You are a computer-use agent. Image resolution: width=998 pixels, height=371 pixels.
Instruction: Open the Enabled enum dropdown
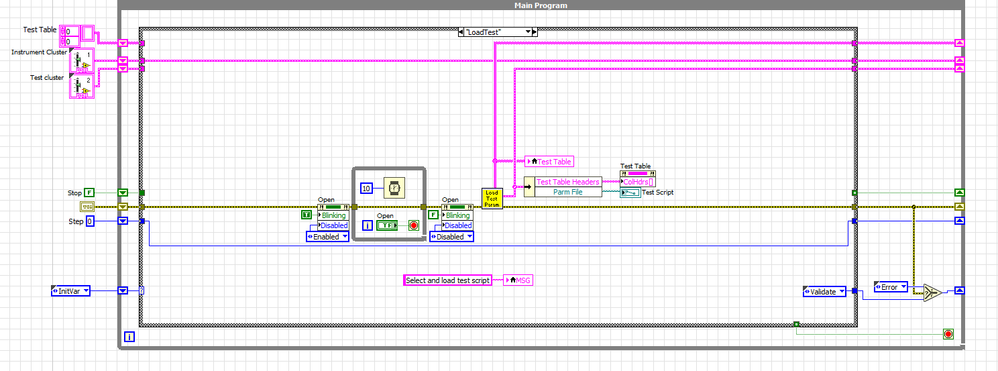(328, 236)
